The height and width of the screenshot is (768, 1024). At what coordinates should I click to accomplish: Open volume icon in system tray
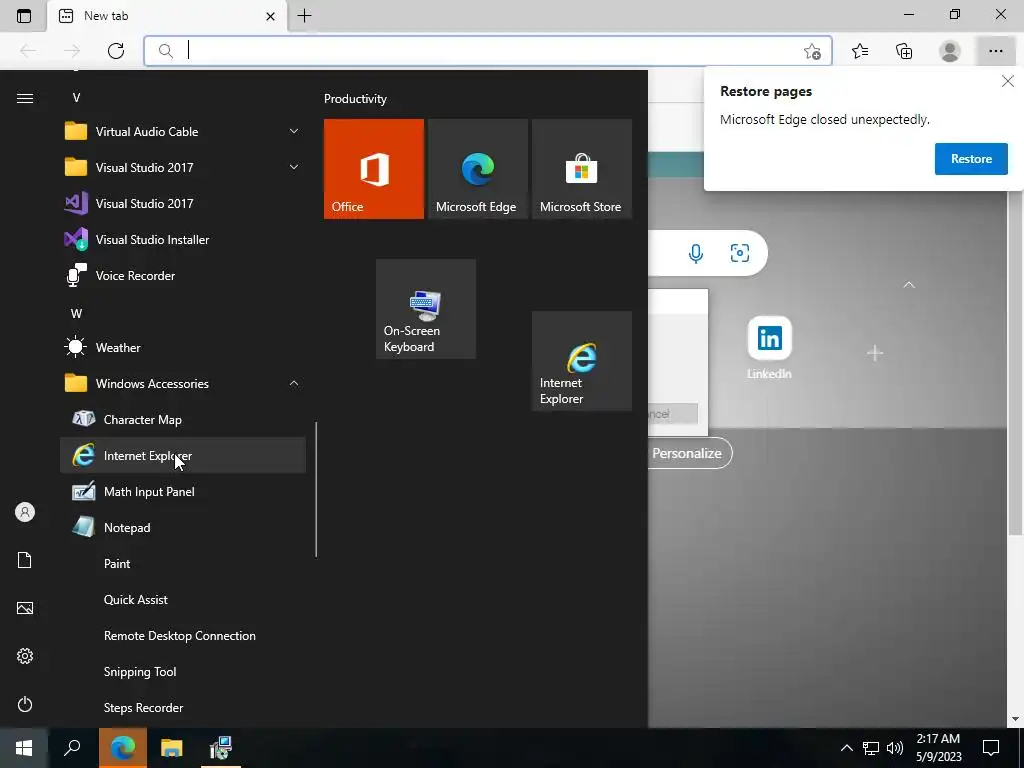[x=895, y=748]
